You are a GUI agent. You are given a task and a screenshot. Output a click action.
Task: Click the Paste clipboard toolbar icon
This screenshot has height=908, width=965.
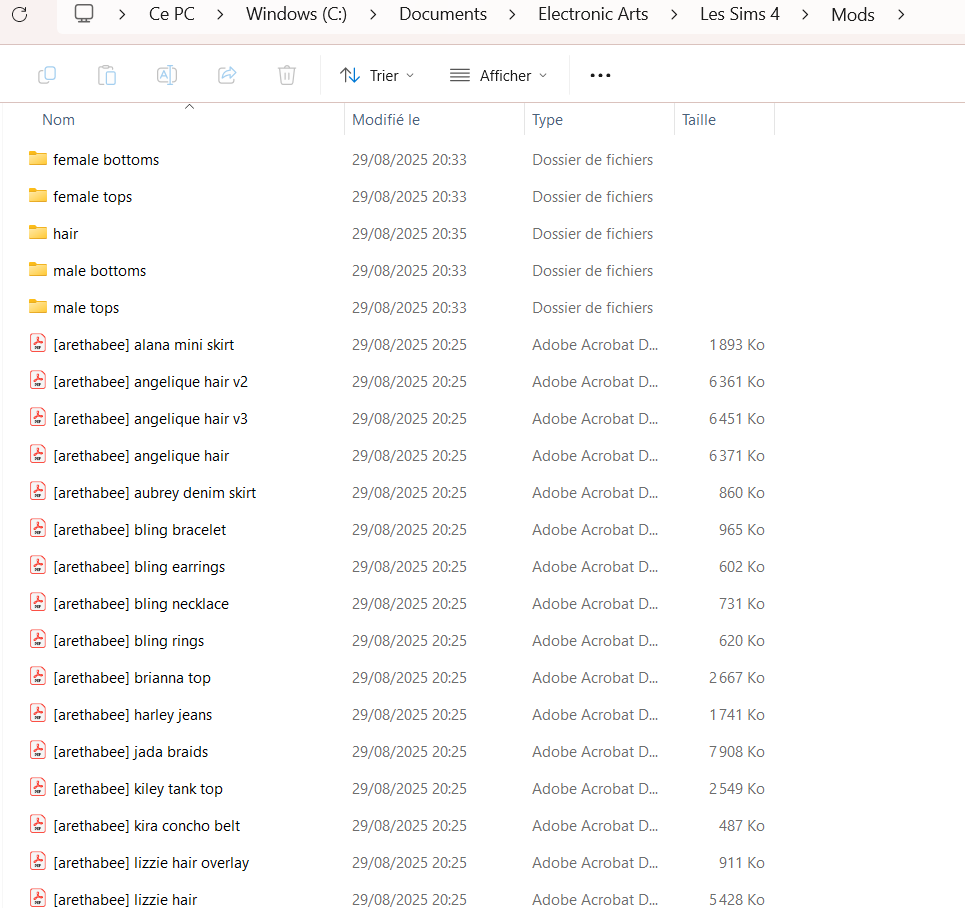point(107,75)
